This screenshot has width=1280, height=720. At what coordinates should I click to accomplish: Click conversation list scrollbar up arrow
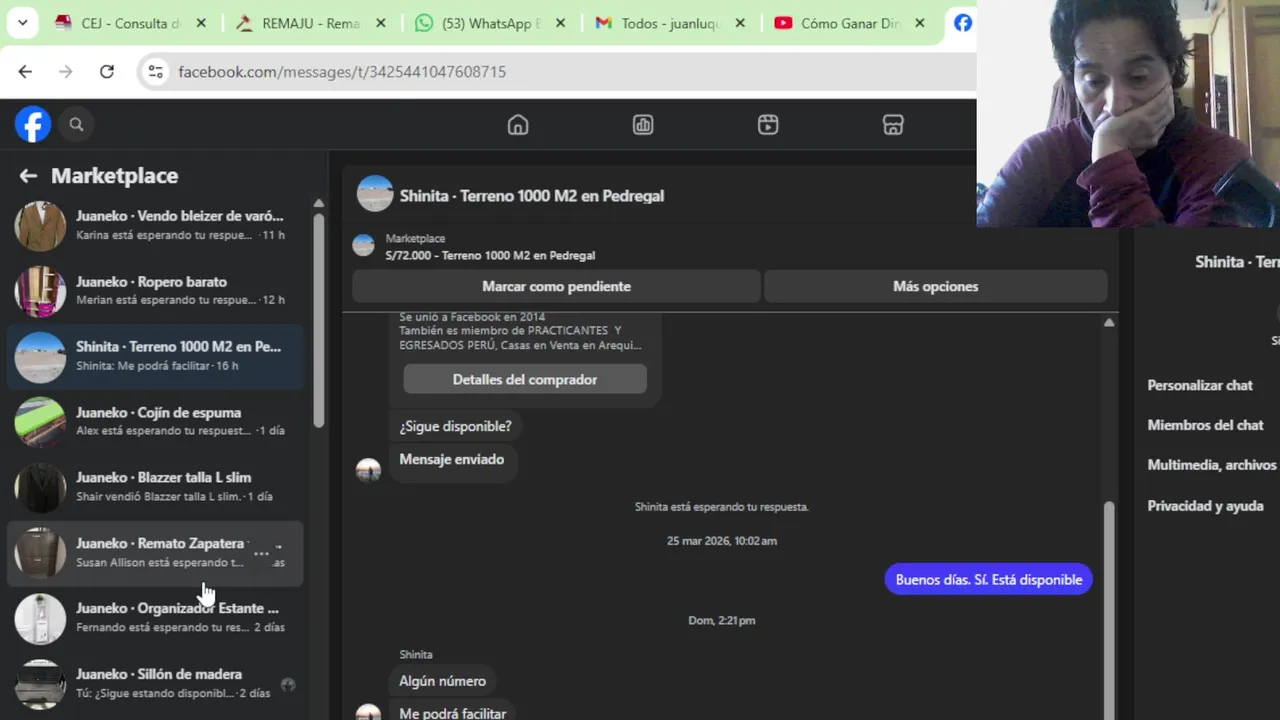tap(318, 203)
